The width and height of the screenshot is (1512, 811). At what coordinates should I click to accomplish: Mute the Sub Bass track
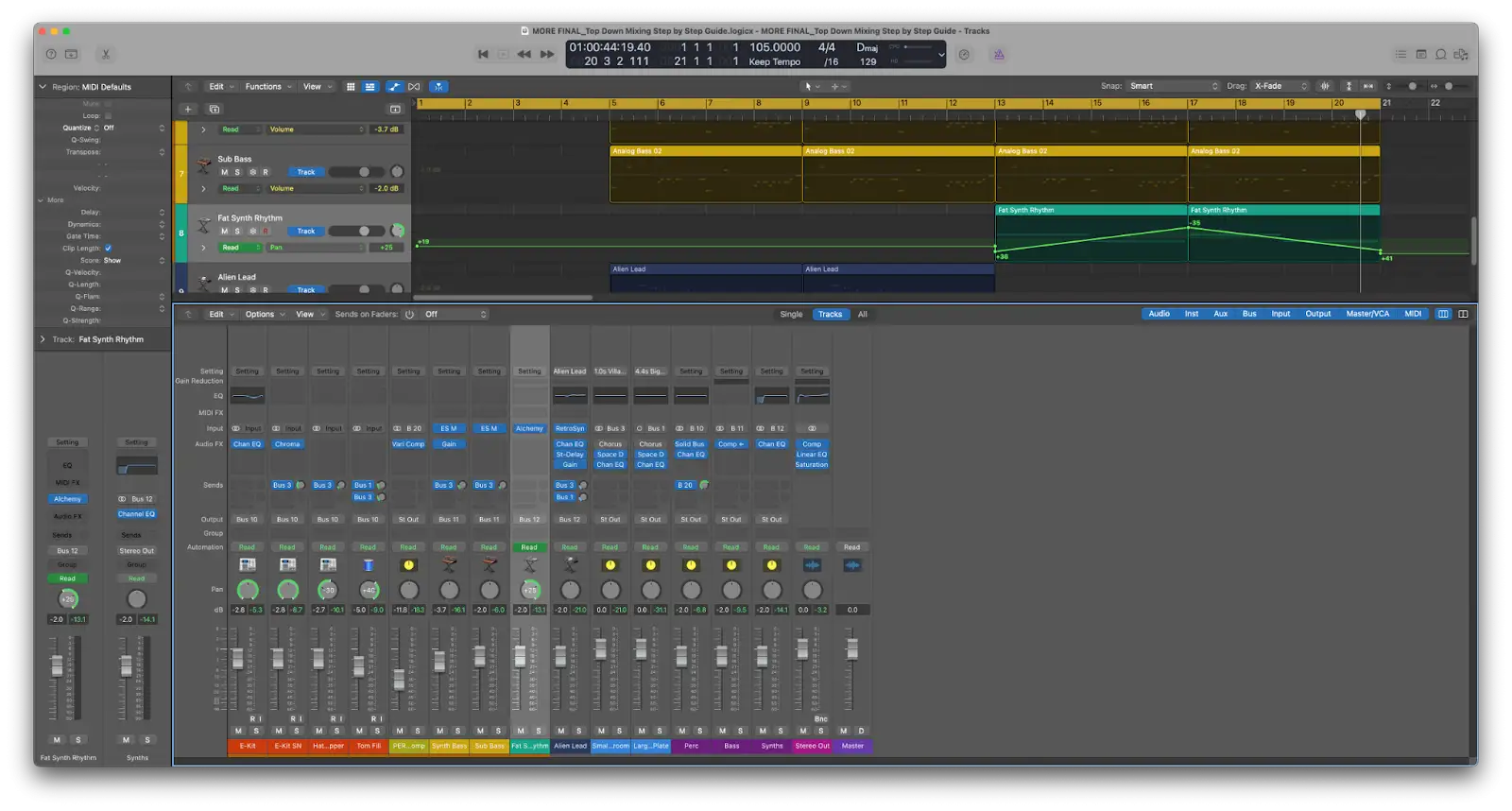tap(224, 172)
